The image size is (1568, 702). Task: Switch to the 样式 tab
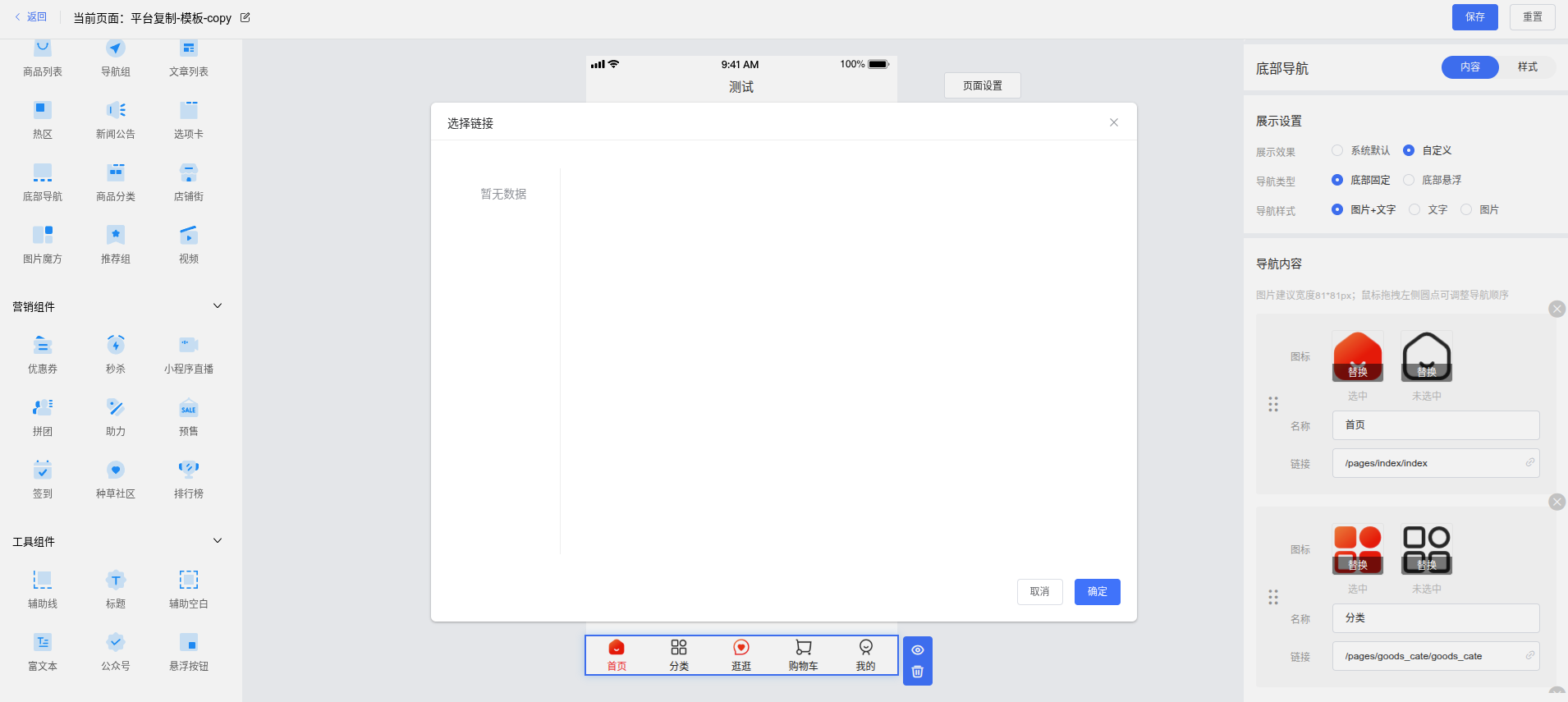coord(1527,67)
